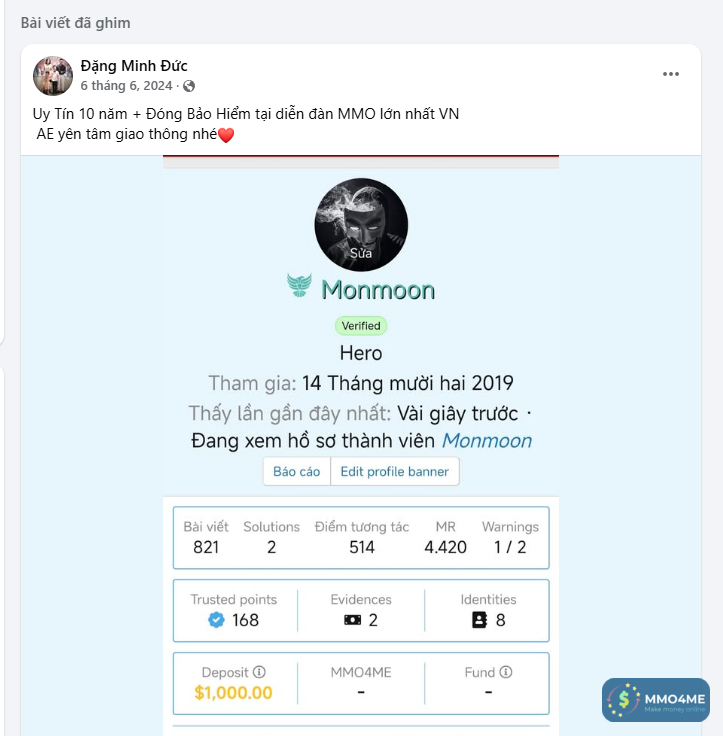
Task: Click the Sửa label on the avatar
Action: coord(361,254)
